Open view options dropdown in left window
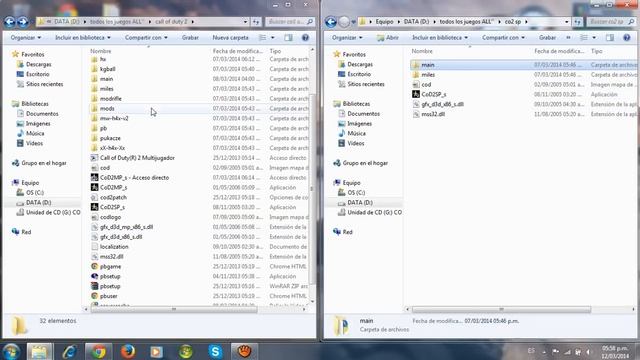The height and width of the screenshot is (360, 640). (273, 38)
